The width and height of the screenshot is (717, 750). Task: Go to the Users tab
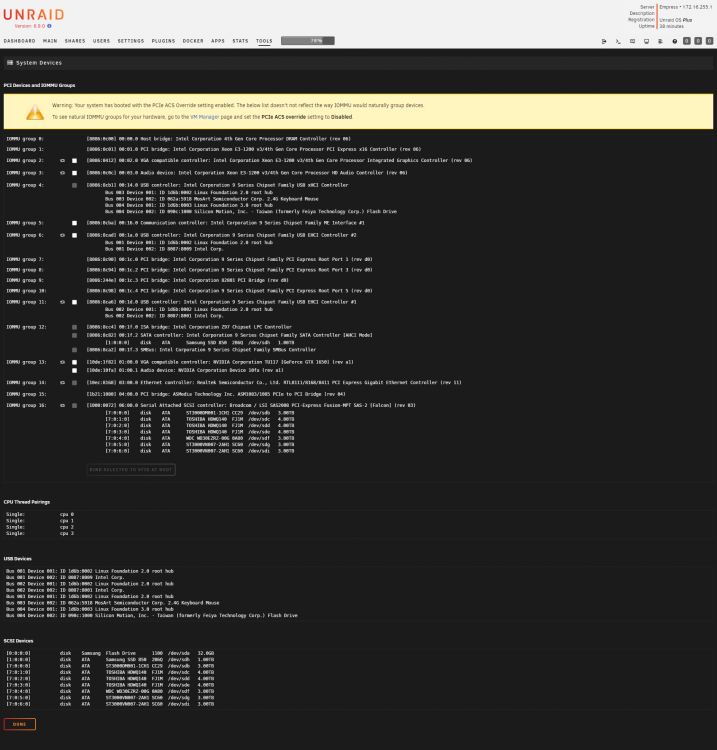(101, 41)
